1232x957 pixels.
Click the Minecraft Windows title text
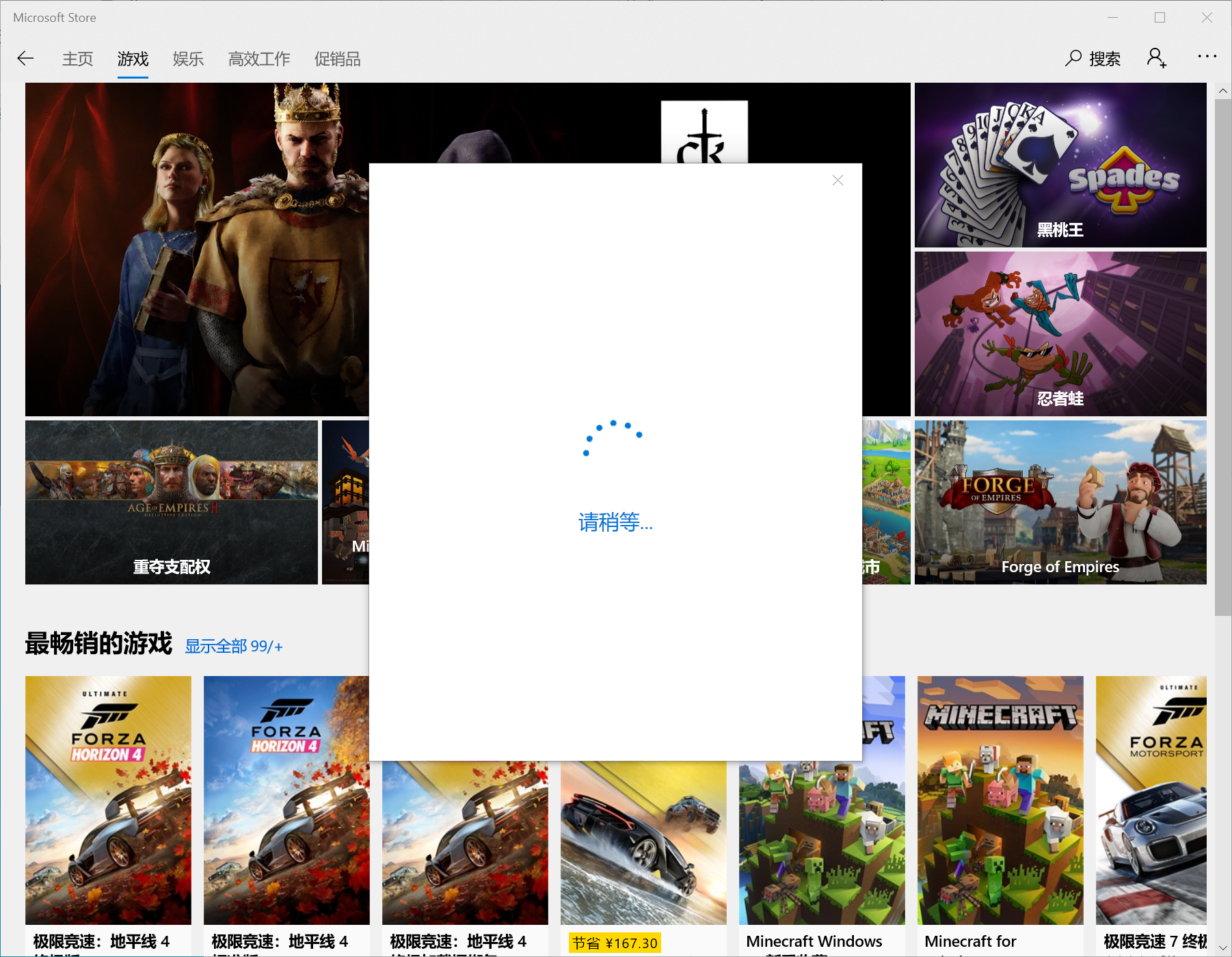coord(814,941)
